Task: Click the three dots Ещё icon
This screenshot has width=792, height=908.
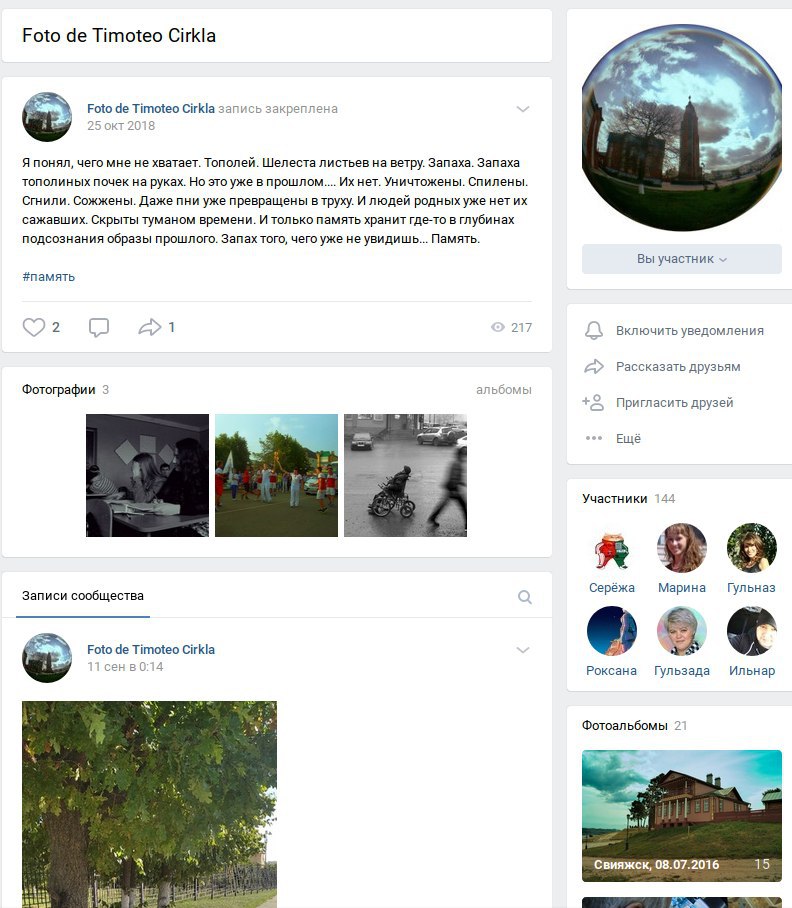Action: coord(593,438)
